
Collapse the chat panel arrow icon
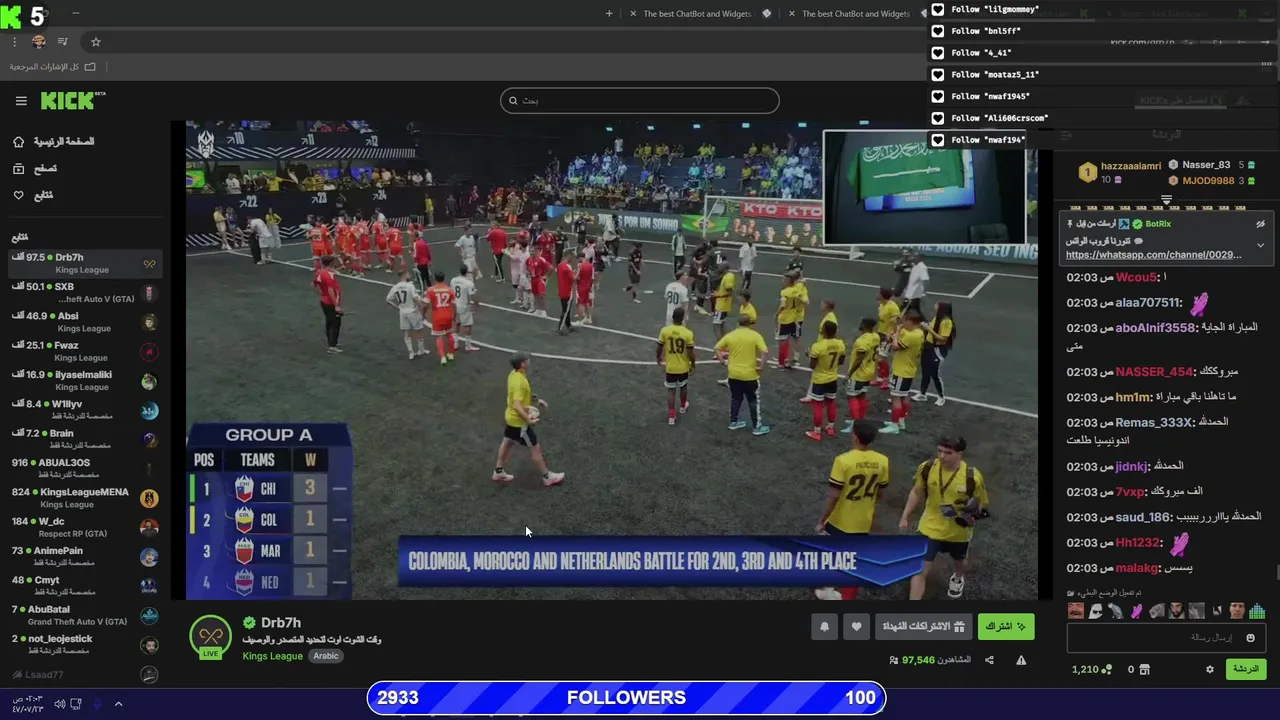(x=1065, y=135)
